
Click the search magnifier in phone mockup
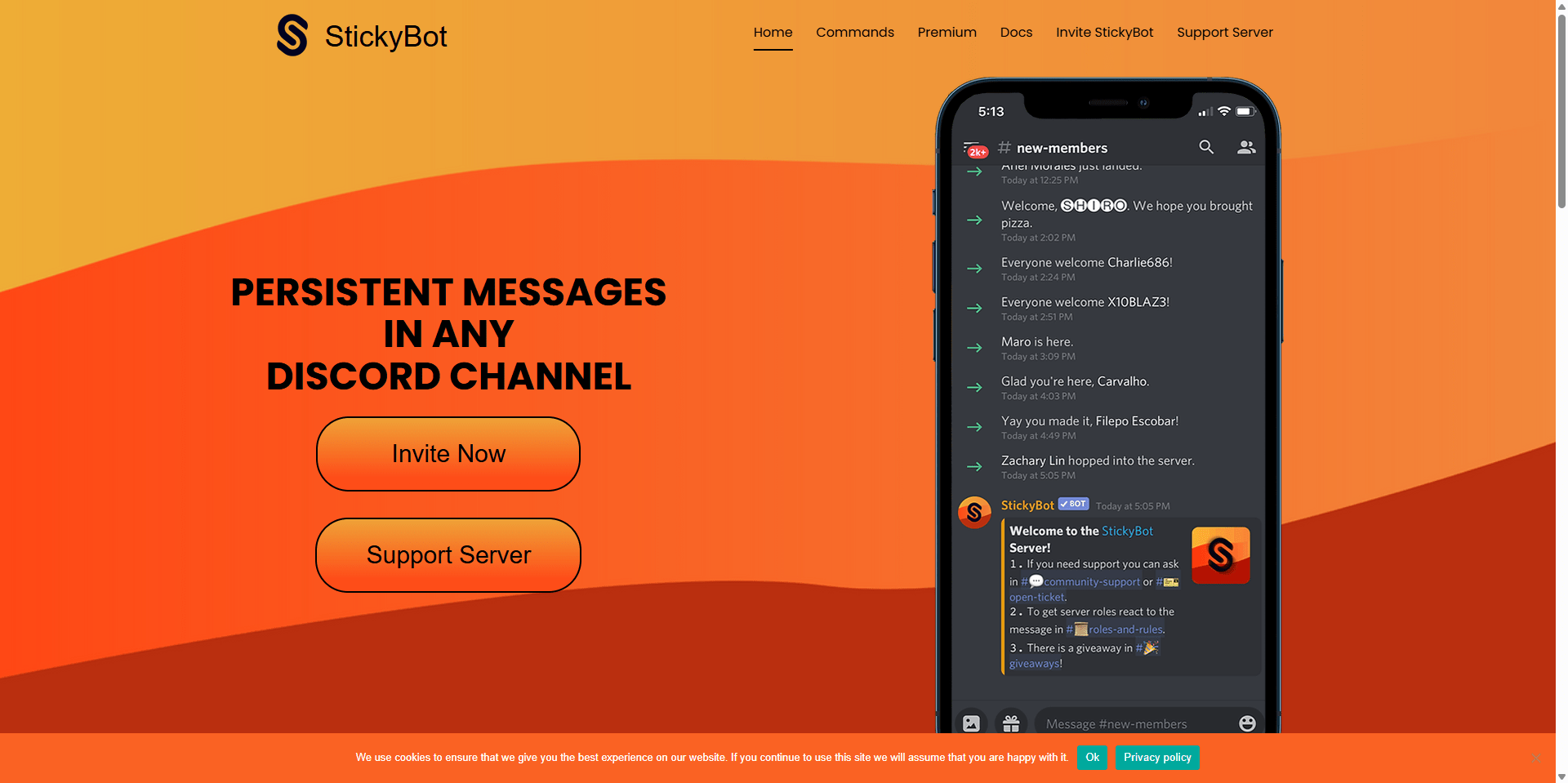pyautogui.click(x=1206, y=147)
